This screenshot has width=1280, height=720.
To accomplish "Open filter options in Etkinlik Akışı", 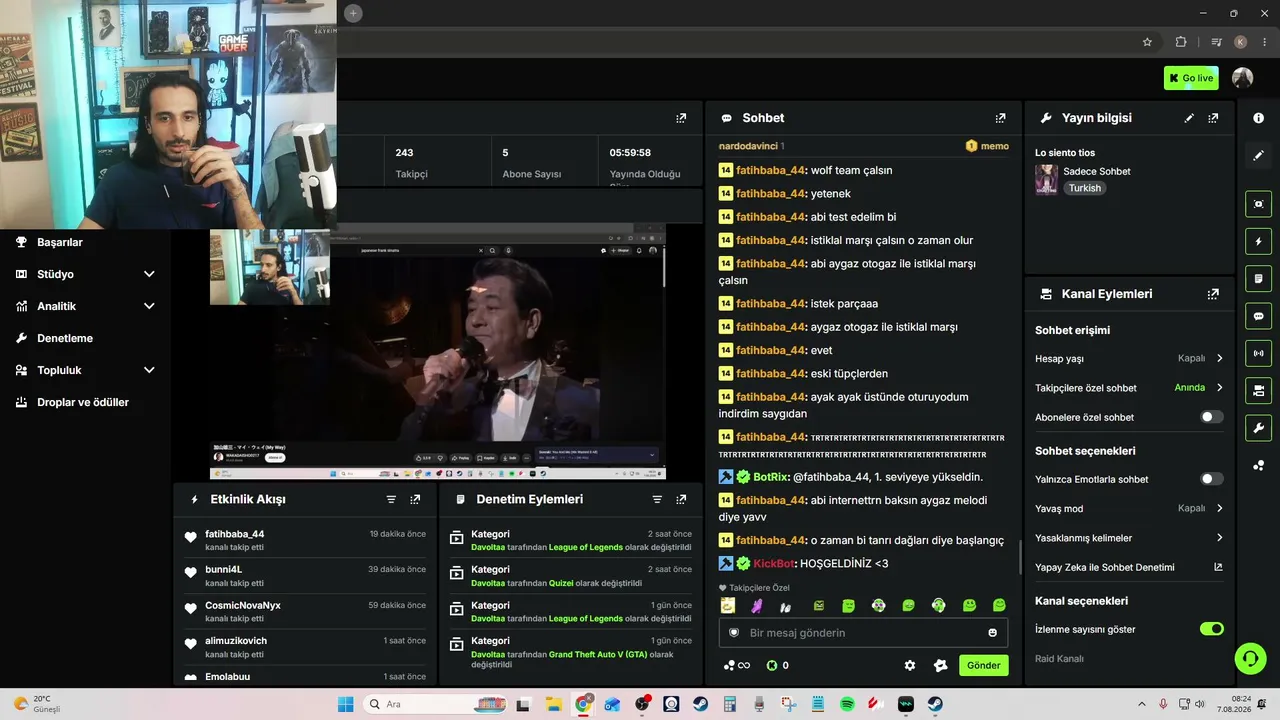I will [x=391, y=499].
